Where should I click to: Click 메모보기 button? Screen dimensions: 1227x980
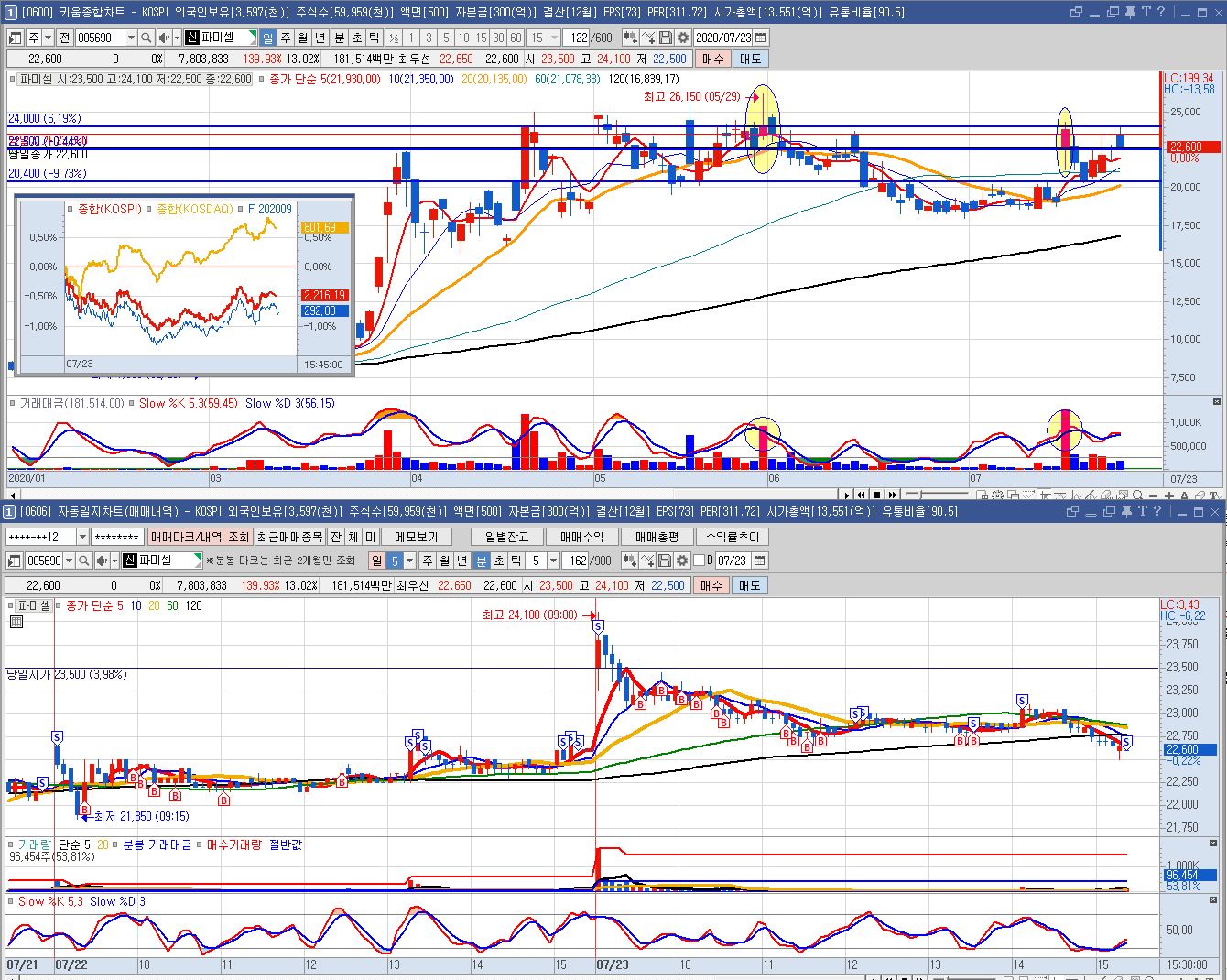(417, 537)
